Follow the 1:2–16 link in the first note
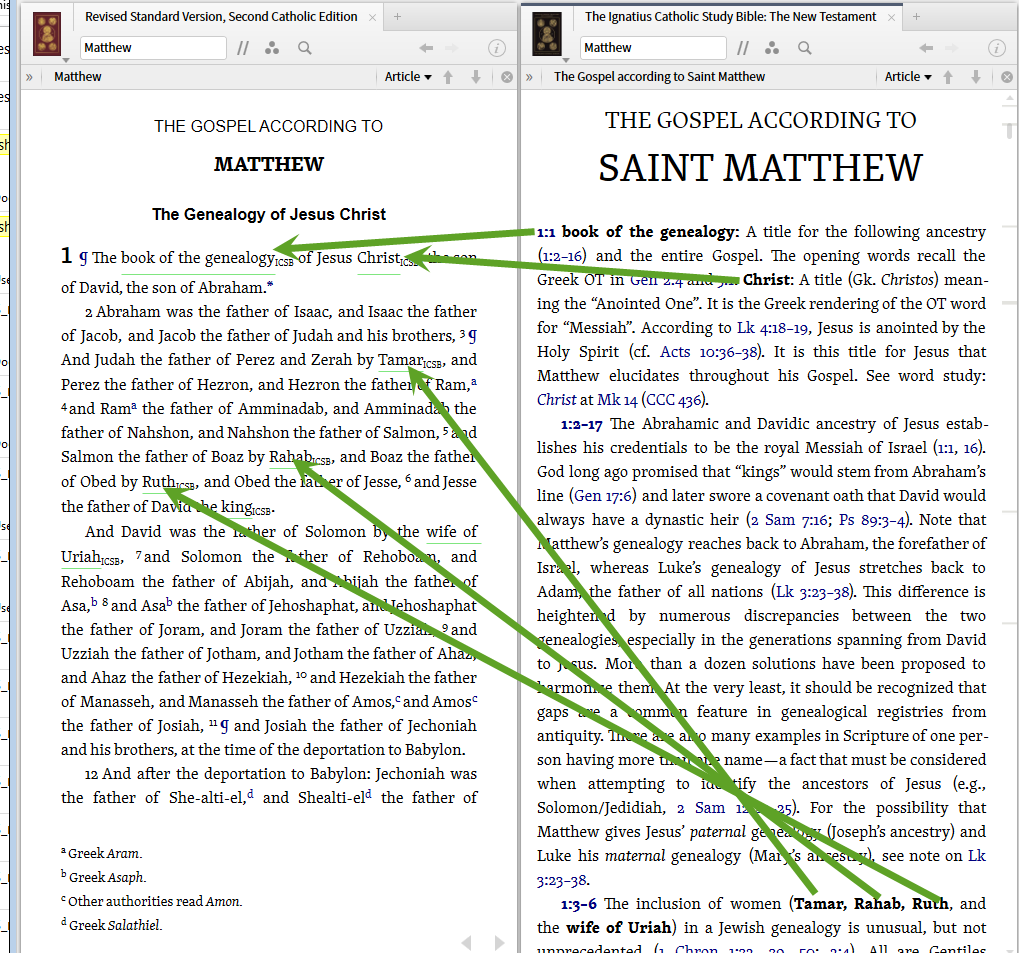Screen dimensions: 1019x953 tap(562, 256)
